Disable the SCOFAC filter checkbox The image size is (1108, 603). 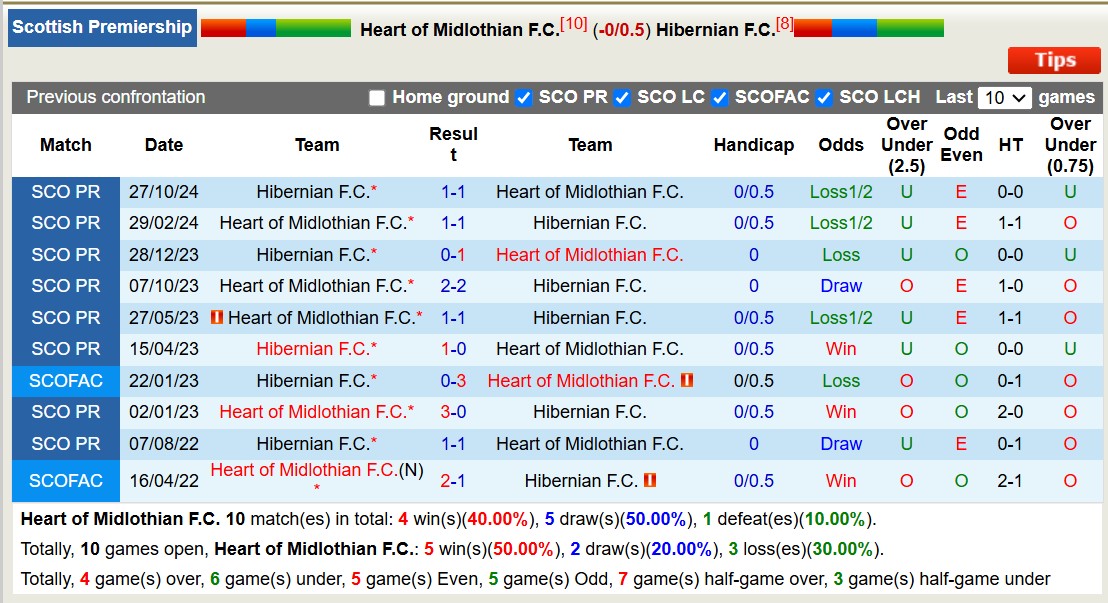pos(722,98)
